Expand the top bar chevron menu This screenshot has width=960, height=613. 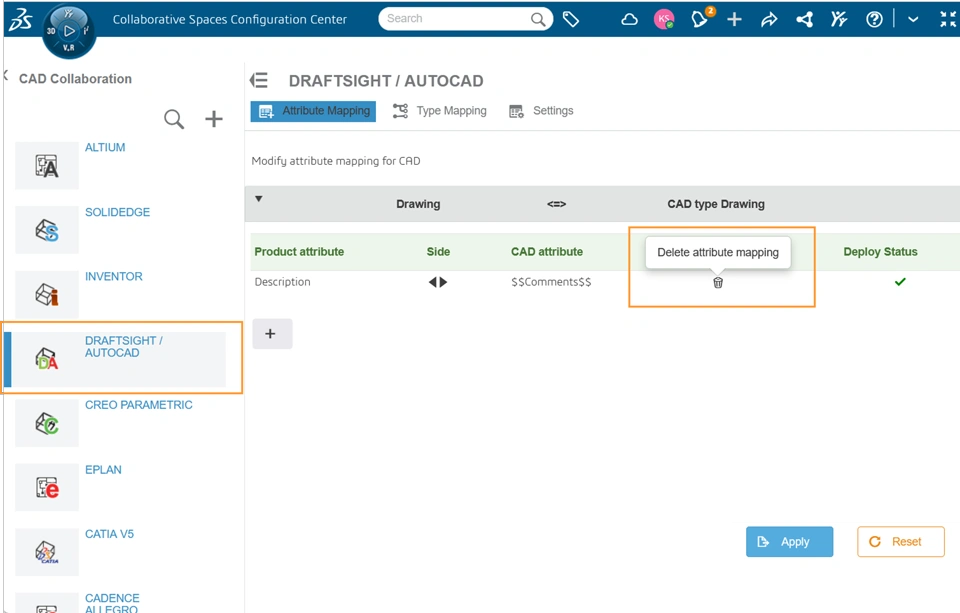(x=913, y=20)
